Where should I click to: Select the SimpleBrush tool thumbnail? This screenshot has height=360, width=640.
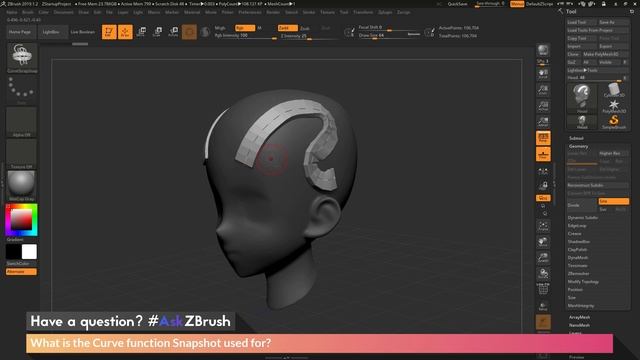[614, 122]
